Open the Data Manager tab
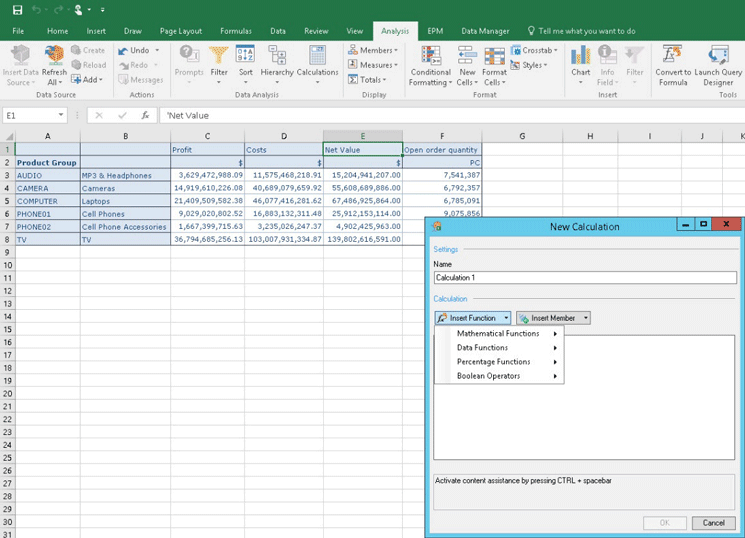The height and width of the screenshot is (538, 745). [485, 31]
